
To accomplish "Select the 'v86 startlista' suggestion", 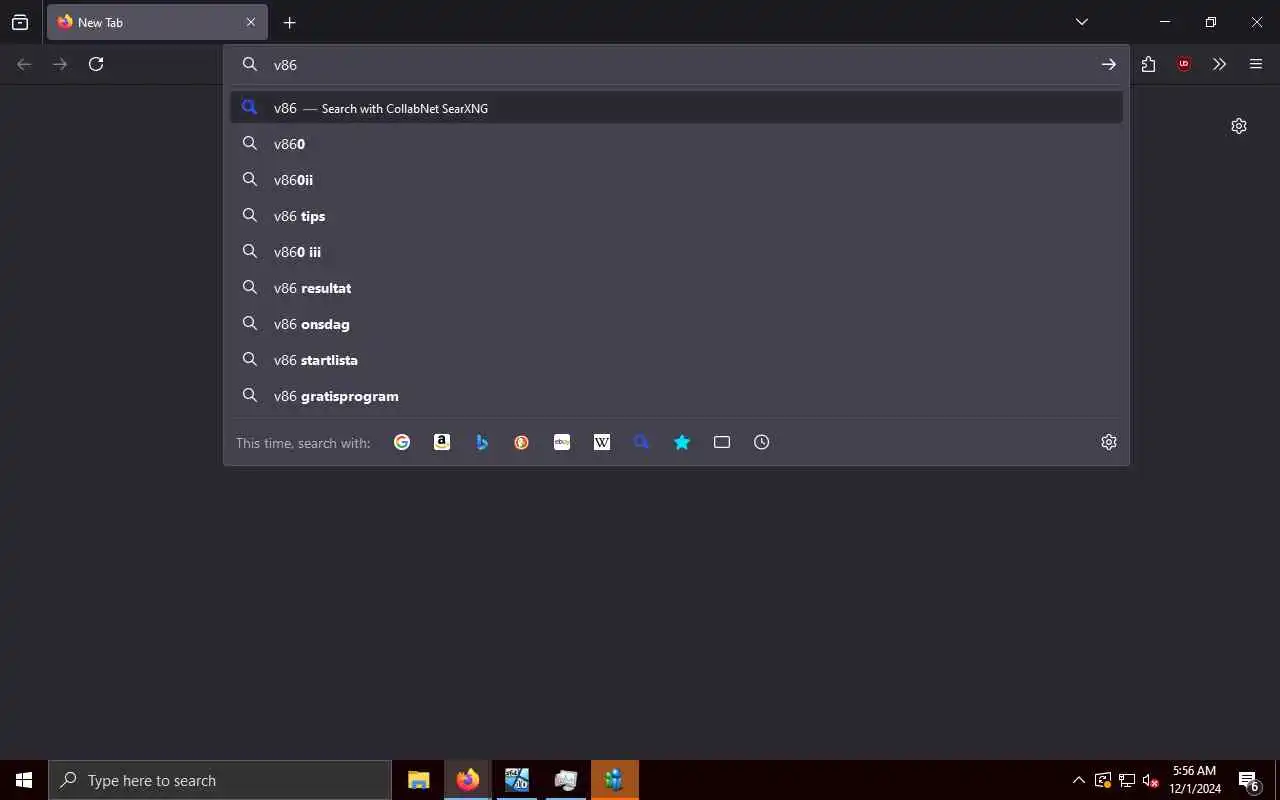I will point(676,360).
